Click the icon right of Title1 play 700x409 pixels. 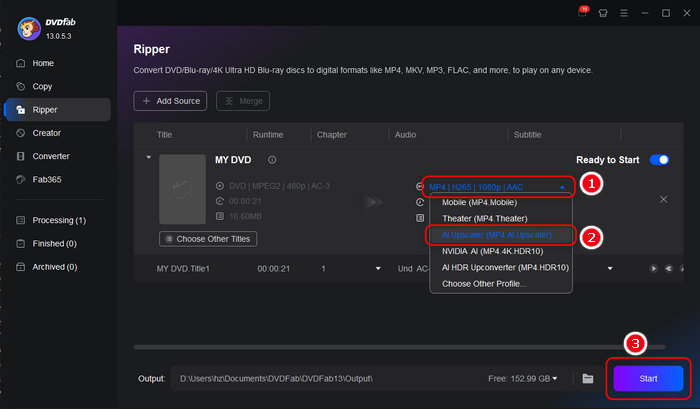coord(668,268)
